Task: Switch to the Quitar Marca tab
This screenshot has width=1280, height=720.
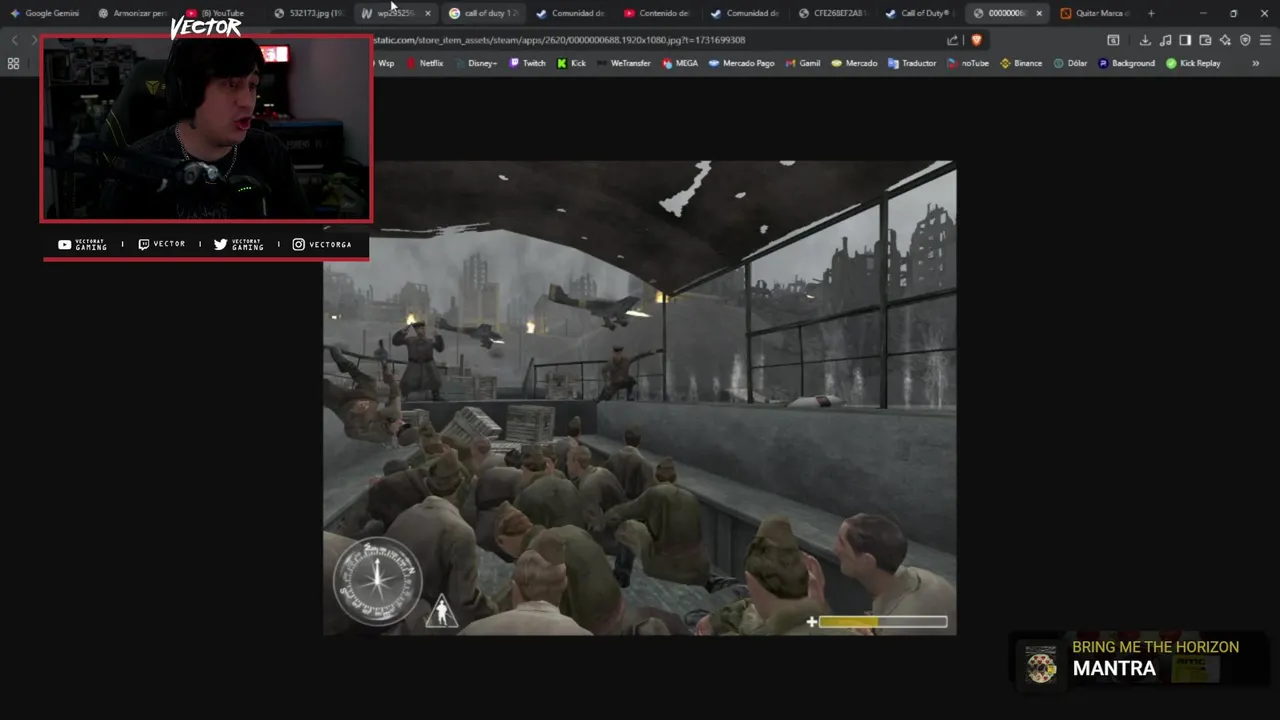Action: coord(1095,13)
